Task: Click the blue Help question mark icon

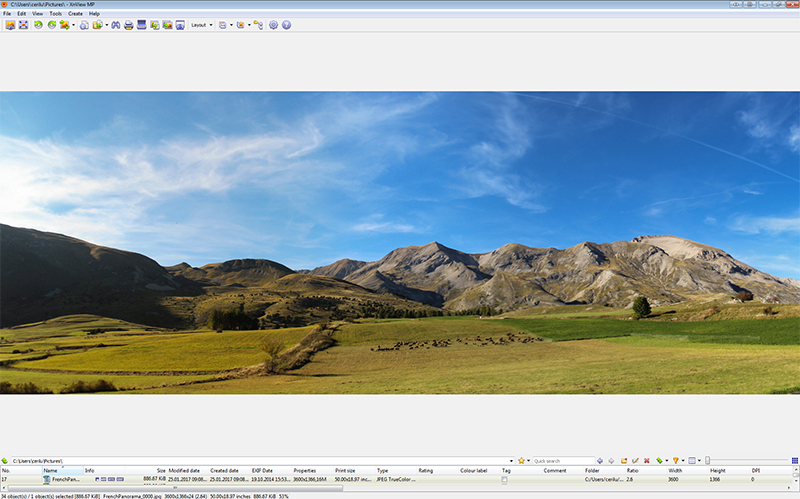Action: [x=286, y=24]
